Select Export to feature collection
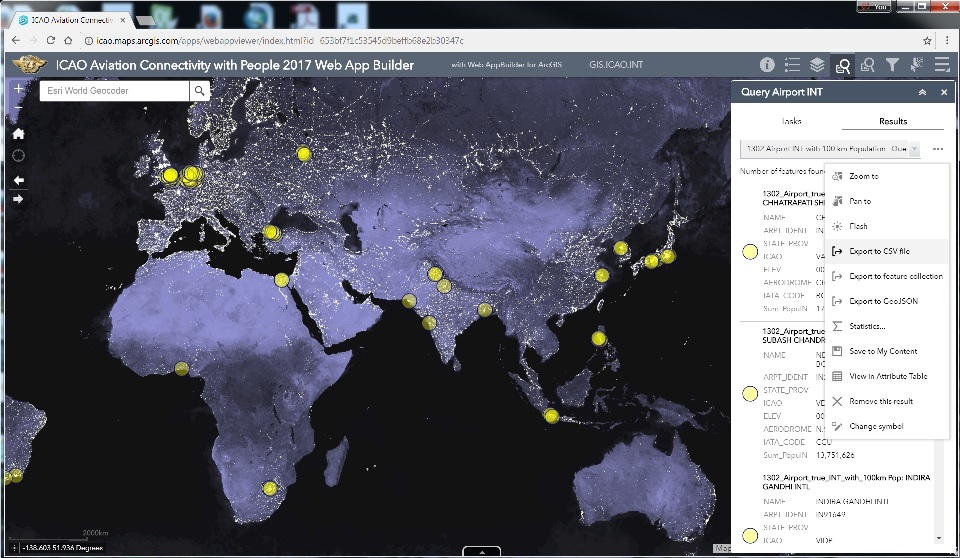The height and width of the screenshot is (558, 960). (x=887, y=276)
